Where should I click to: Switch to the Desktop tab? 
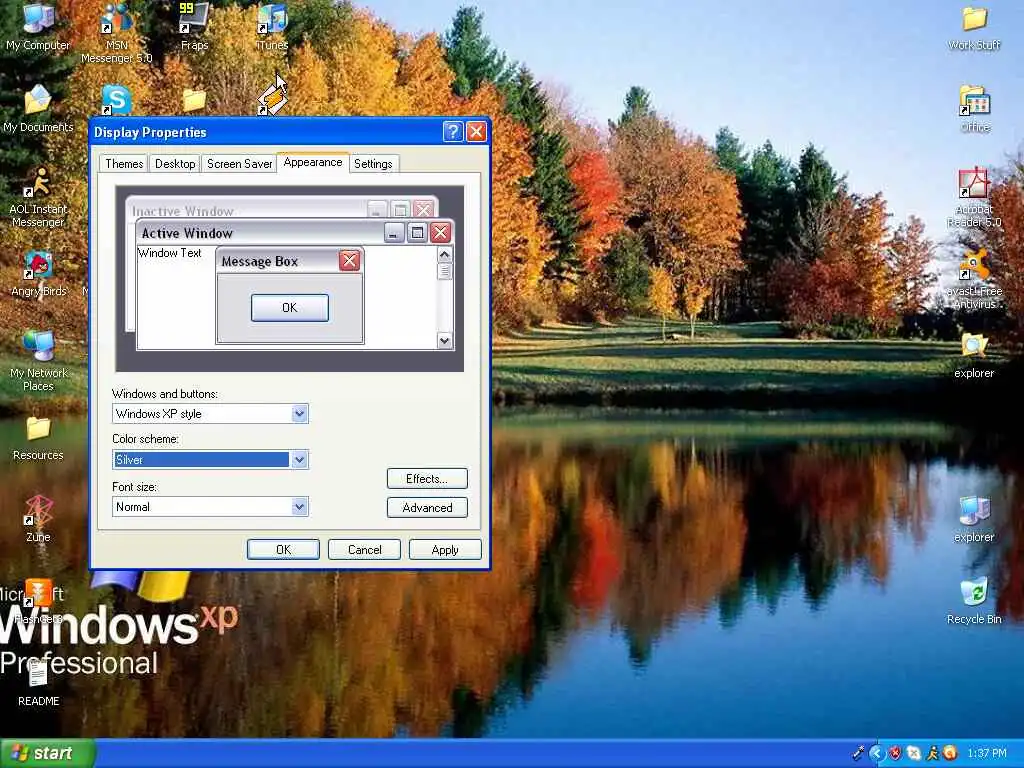175,164
